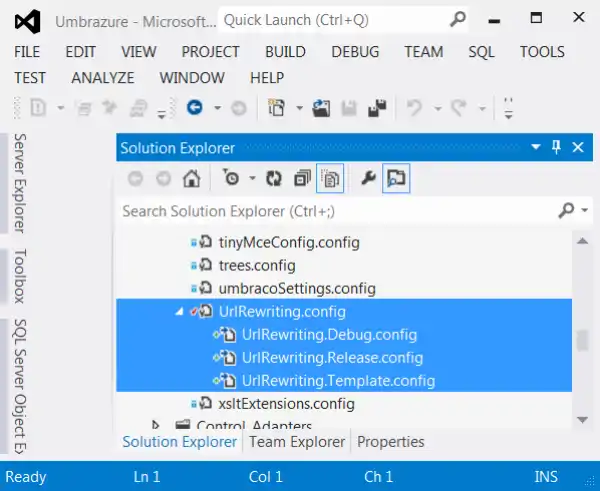Open the TOOLS menu

(542, 52)
